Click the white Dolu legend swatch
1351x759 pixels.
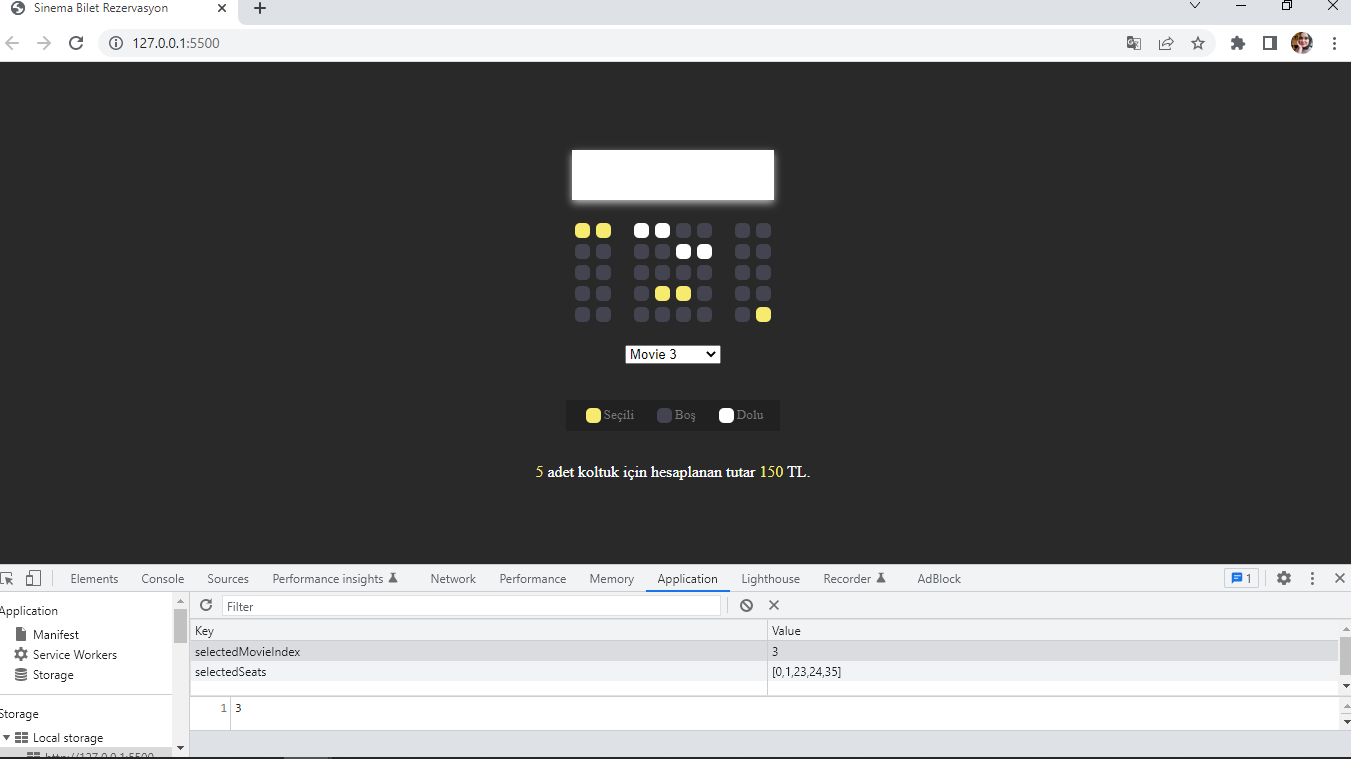pyautogui.click(x=726, y=416)
